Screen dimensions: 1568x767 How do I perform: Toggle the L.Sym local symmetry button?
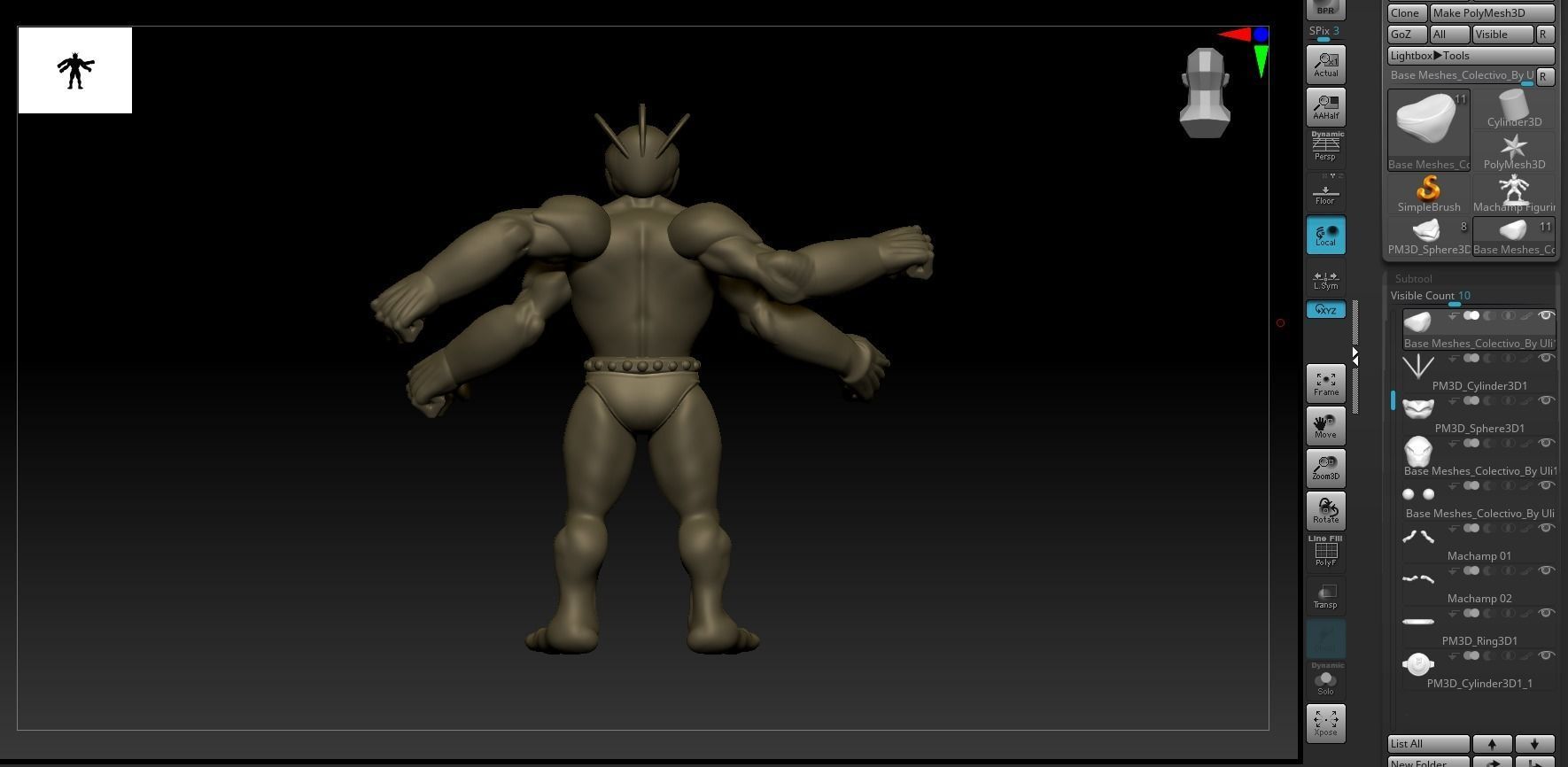(x=1325, y=278)
